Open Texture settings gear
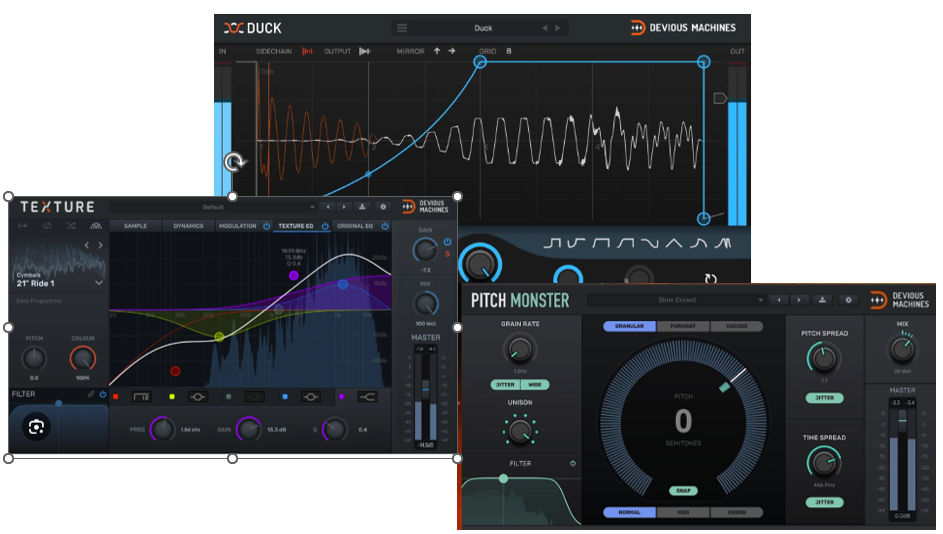 (382, 207)
